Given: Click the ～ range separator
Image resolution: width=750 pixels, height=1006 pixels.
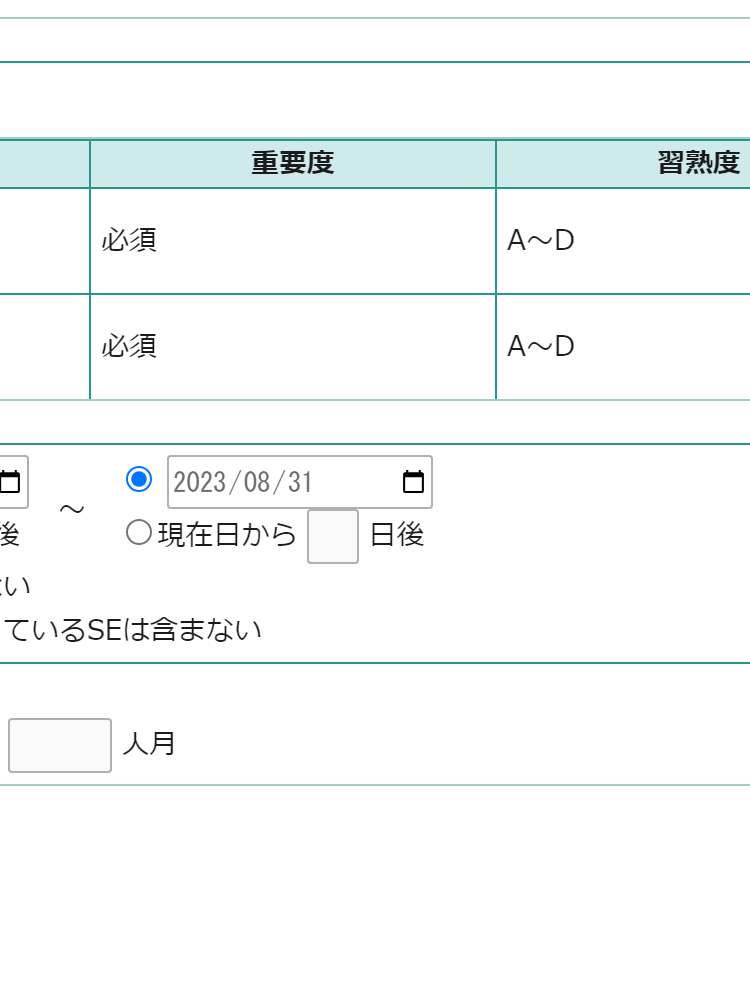Looking at the screenshot, I should (72, 509).
